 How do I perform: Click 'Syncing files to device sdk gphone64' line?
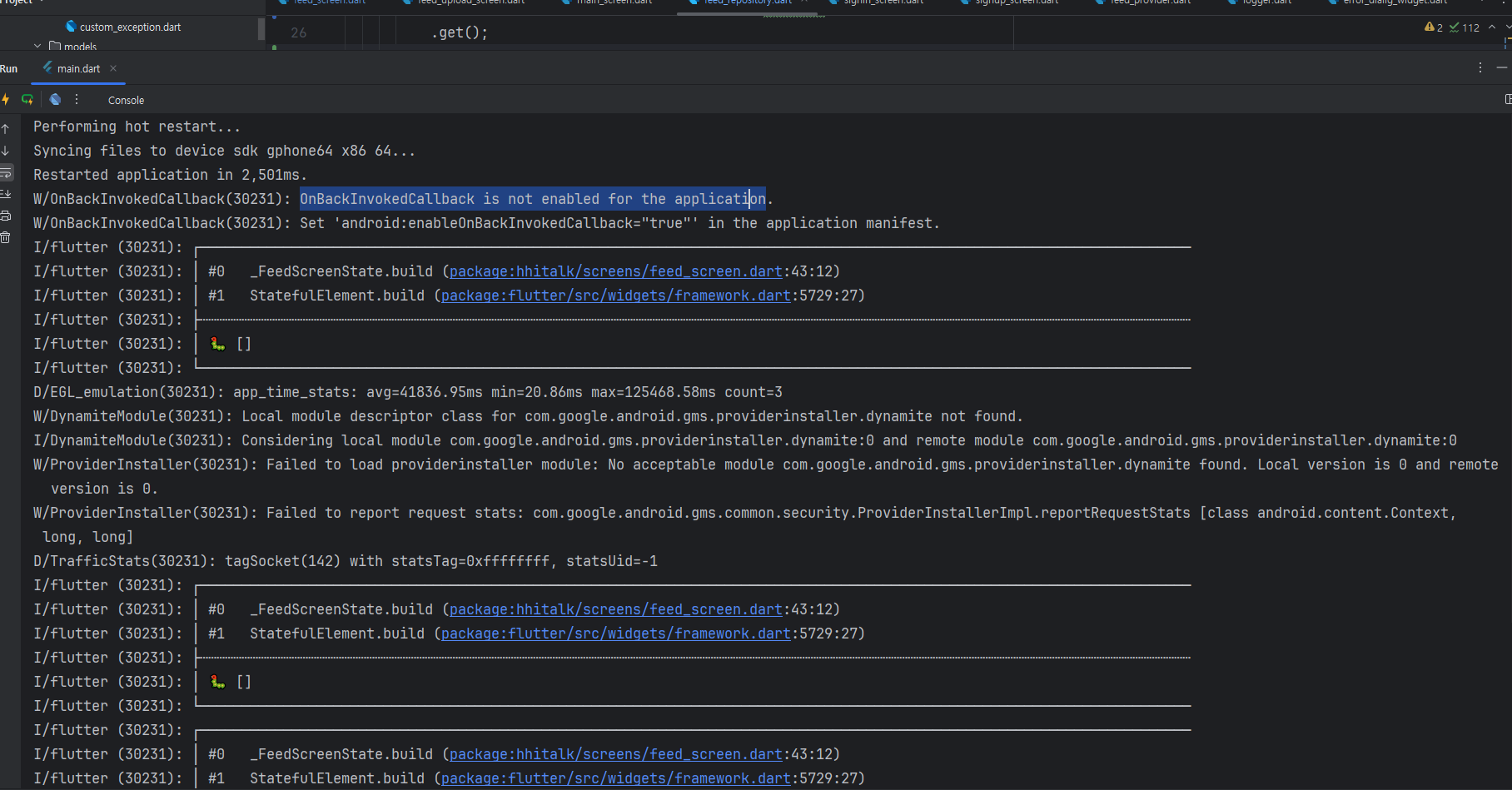224,151
